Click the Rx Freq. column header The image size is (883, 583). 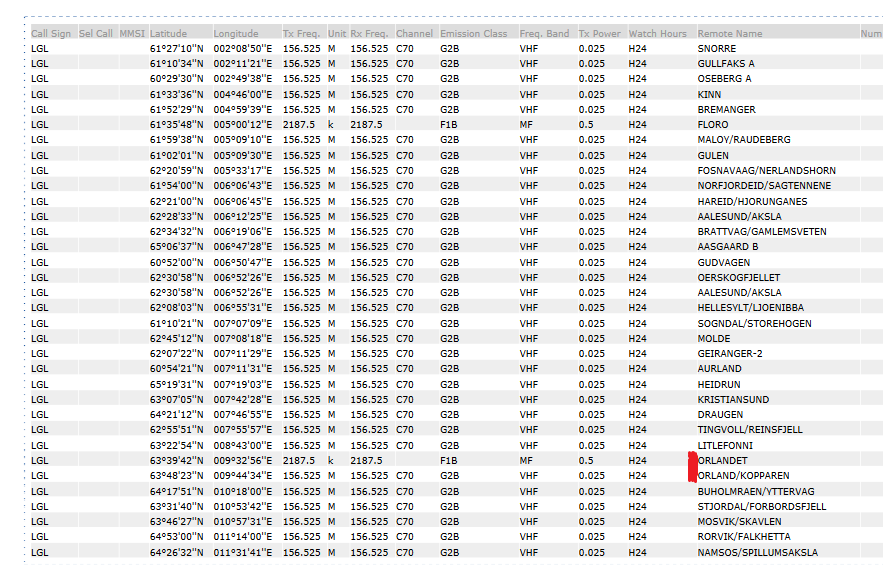pyautogui.click(x=369, y=33)
